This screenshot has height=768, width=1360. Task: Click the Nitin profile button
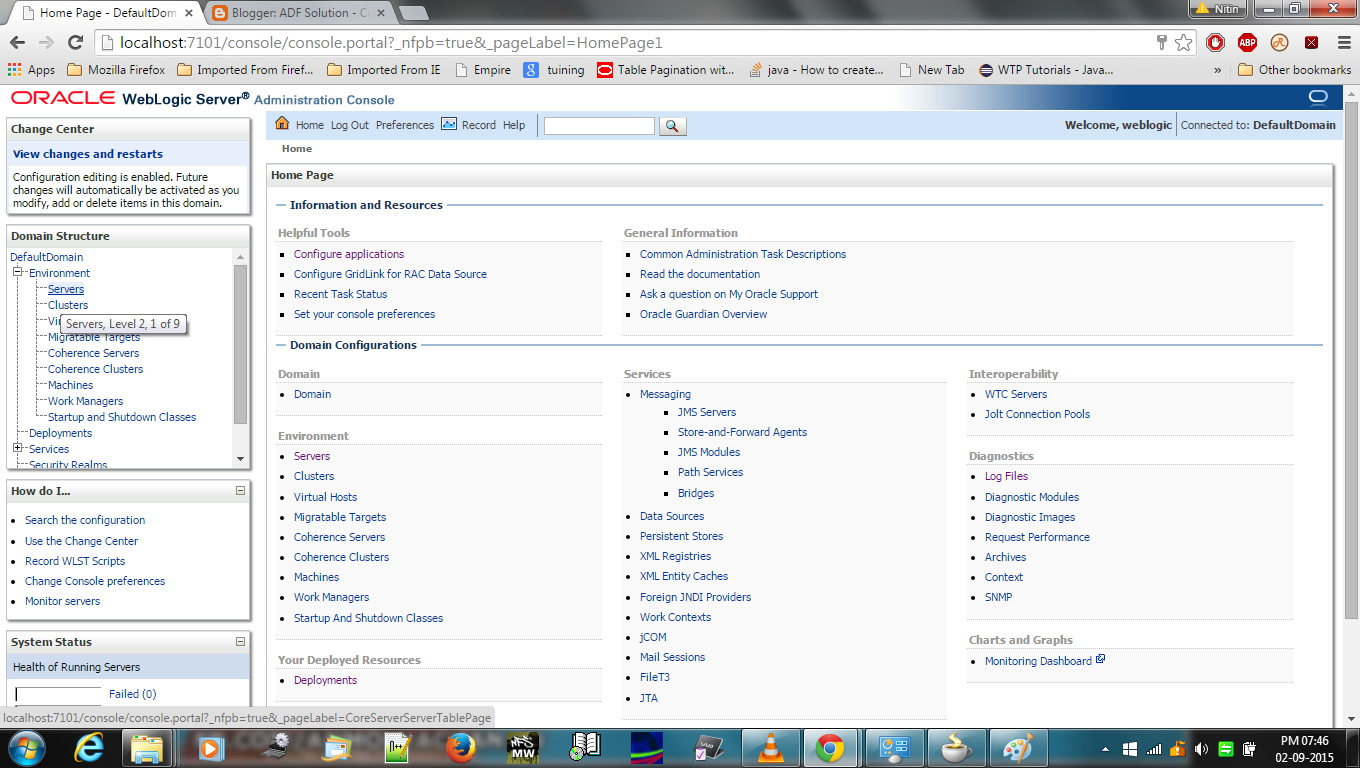pos(1218,8)
